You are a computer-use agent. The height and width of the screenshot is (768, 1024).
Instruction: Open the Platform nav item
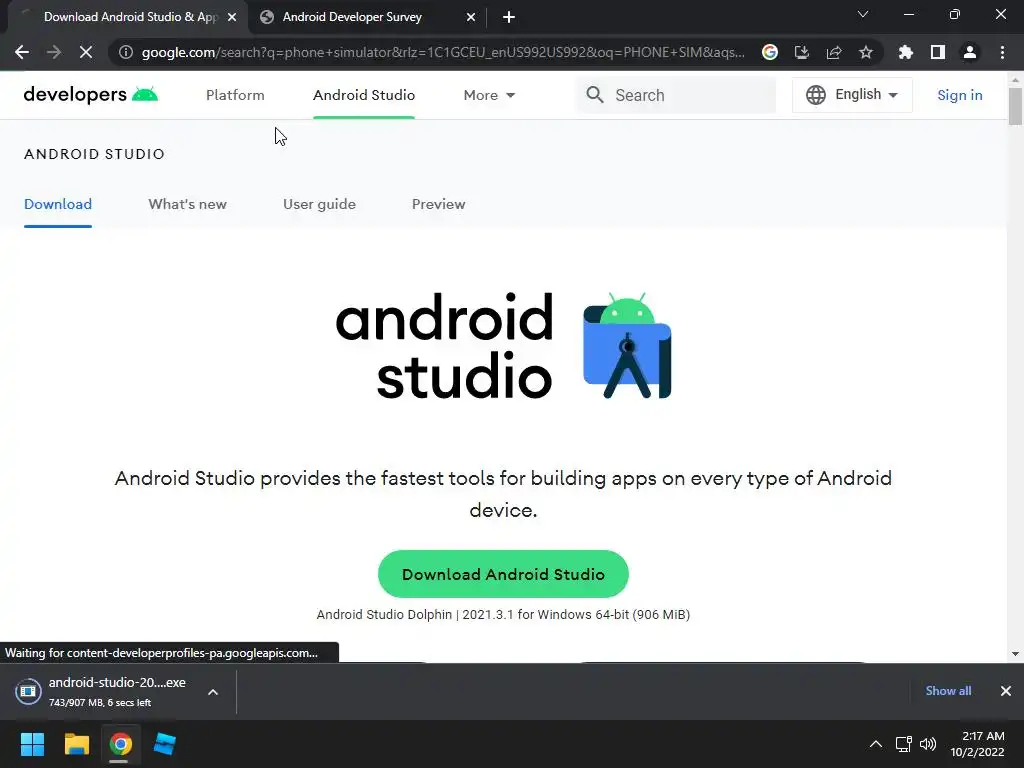tap(235, 95)
